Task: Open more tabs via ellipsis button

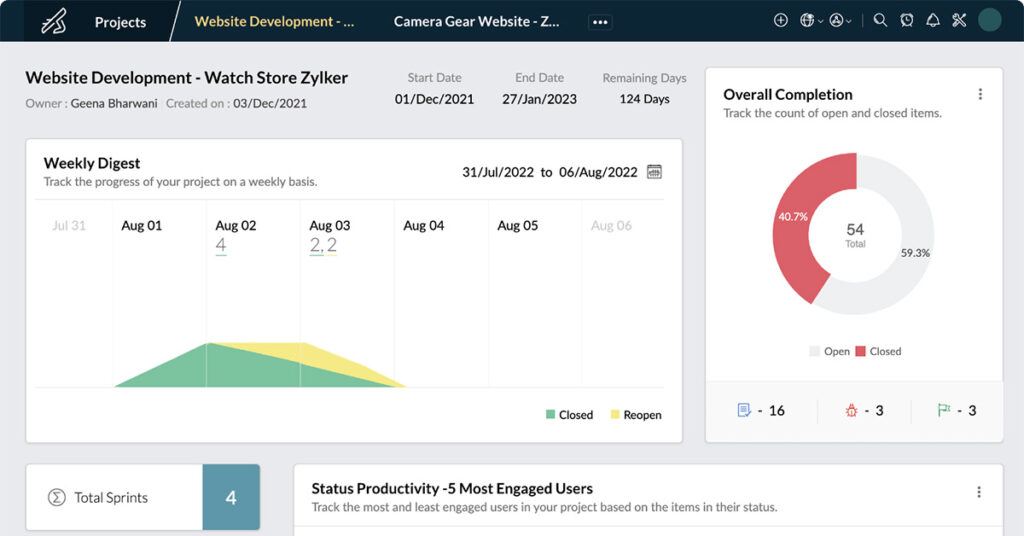Action: 600,22
